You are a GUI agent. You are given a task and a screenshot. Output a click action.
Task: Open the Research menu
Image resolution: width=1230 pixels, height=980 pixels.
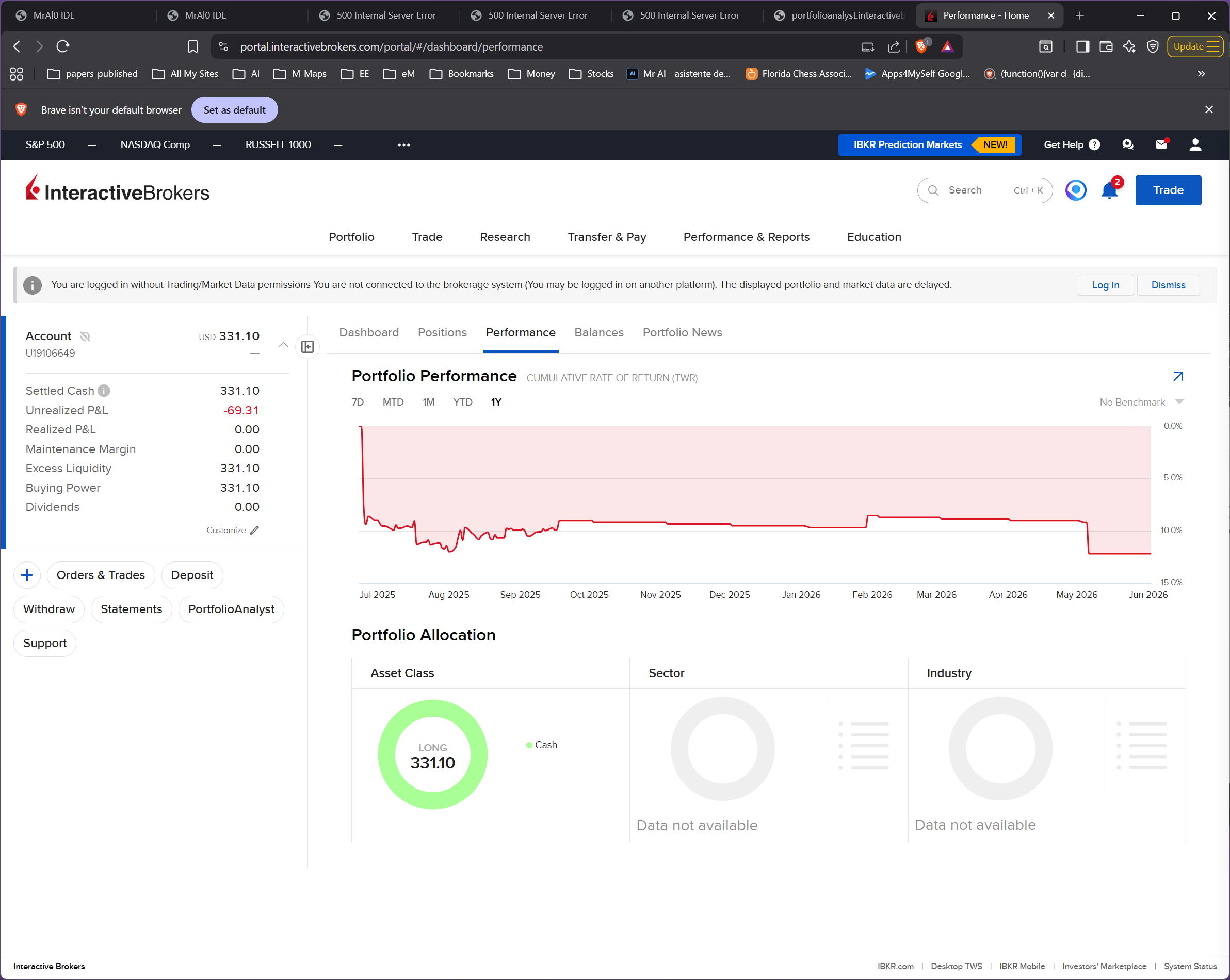tap(505, 237)
